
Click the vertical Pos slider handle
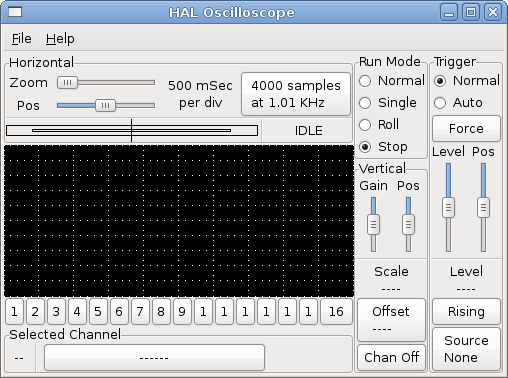pyautogui.click(x=408, y=225)
